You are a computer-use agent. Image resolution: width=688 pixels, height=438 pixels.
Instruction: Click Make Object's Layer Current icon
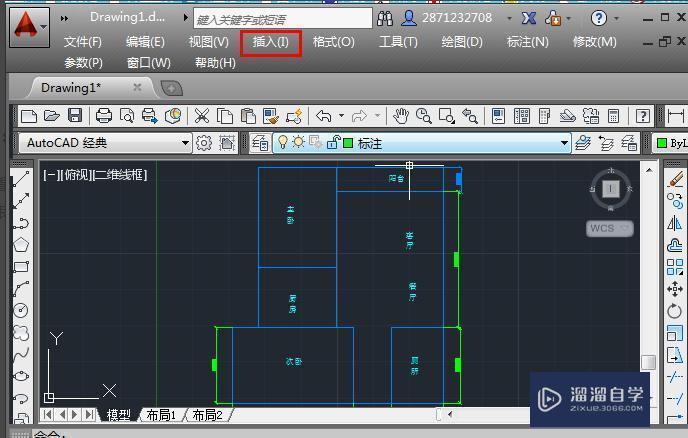[x=583, y=143]
